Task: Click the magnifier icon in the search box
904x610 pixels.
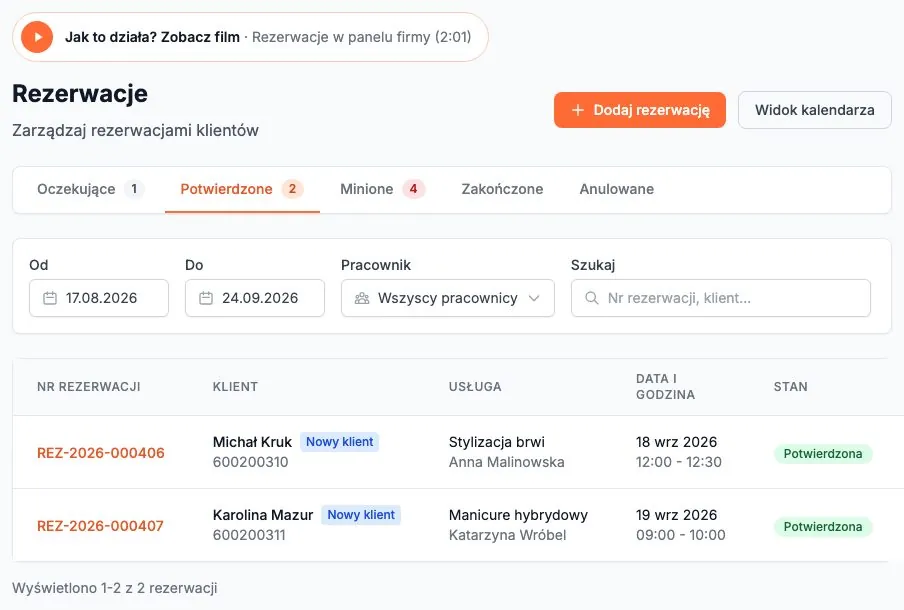Action: point(592,298)
